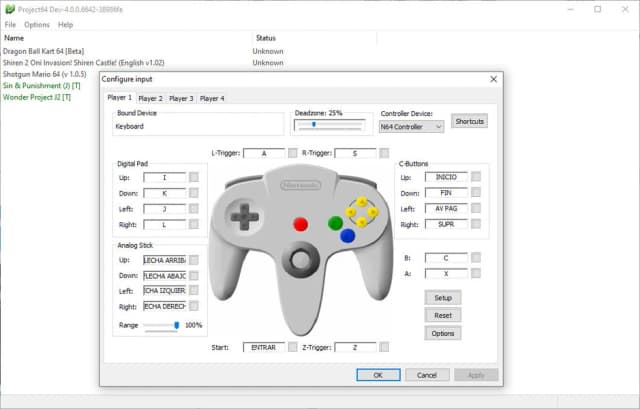Toggle checkbox beside A button field
This screenshot has height=409, width=640.
476,273
